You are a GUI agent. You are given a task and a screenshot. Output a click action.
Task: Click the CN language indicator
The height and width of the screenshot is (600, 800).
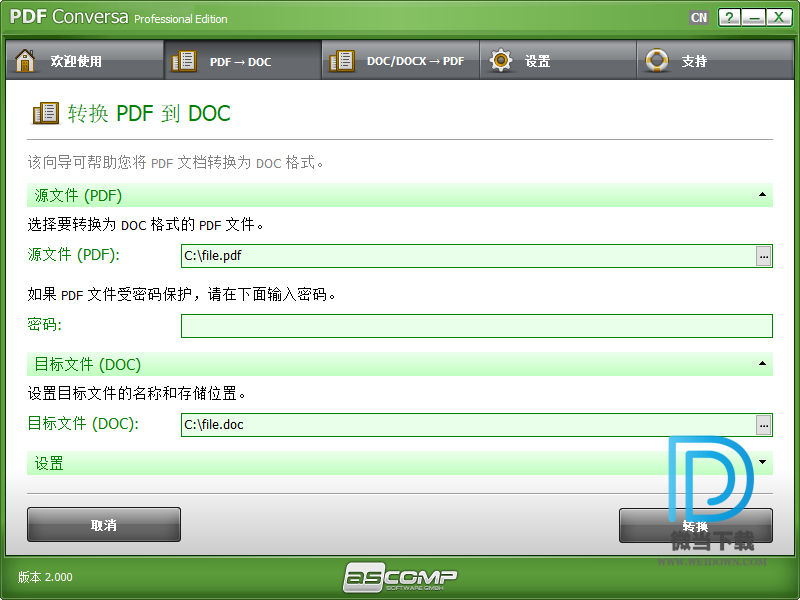point(699,18)
